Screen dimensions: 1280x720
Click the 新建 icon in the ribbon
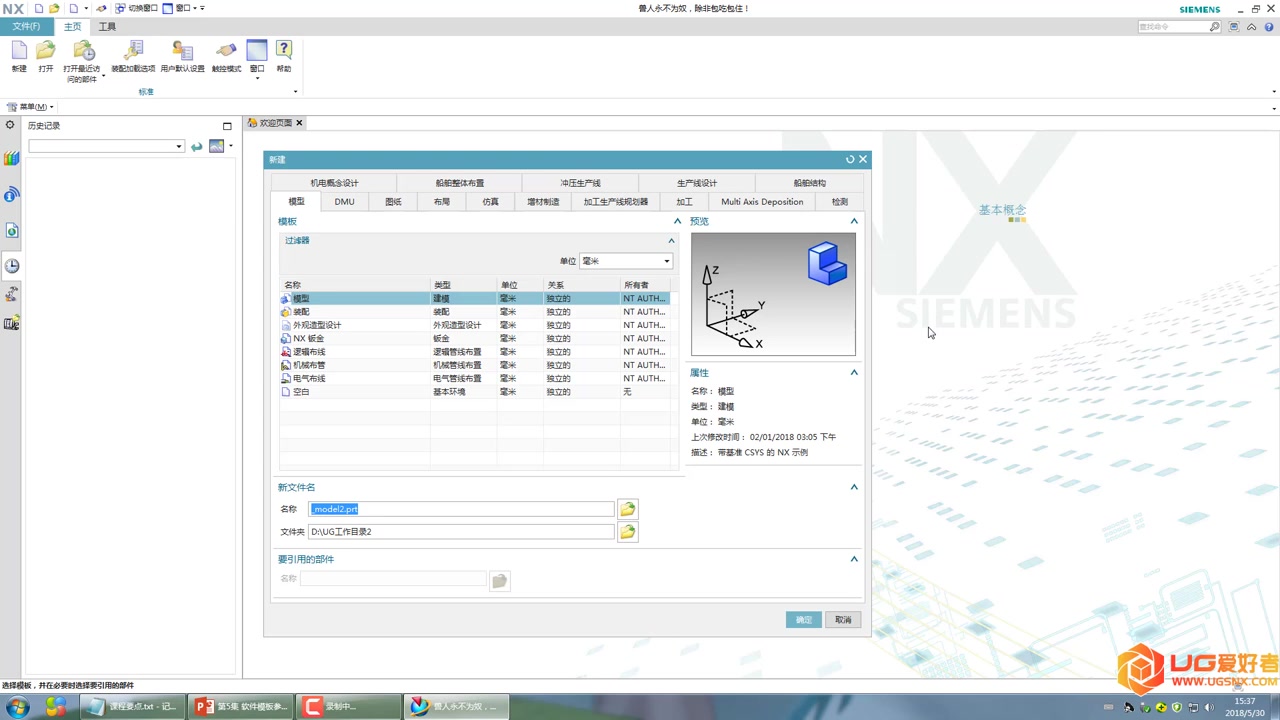pyautogui.click(x=19, y=56)
